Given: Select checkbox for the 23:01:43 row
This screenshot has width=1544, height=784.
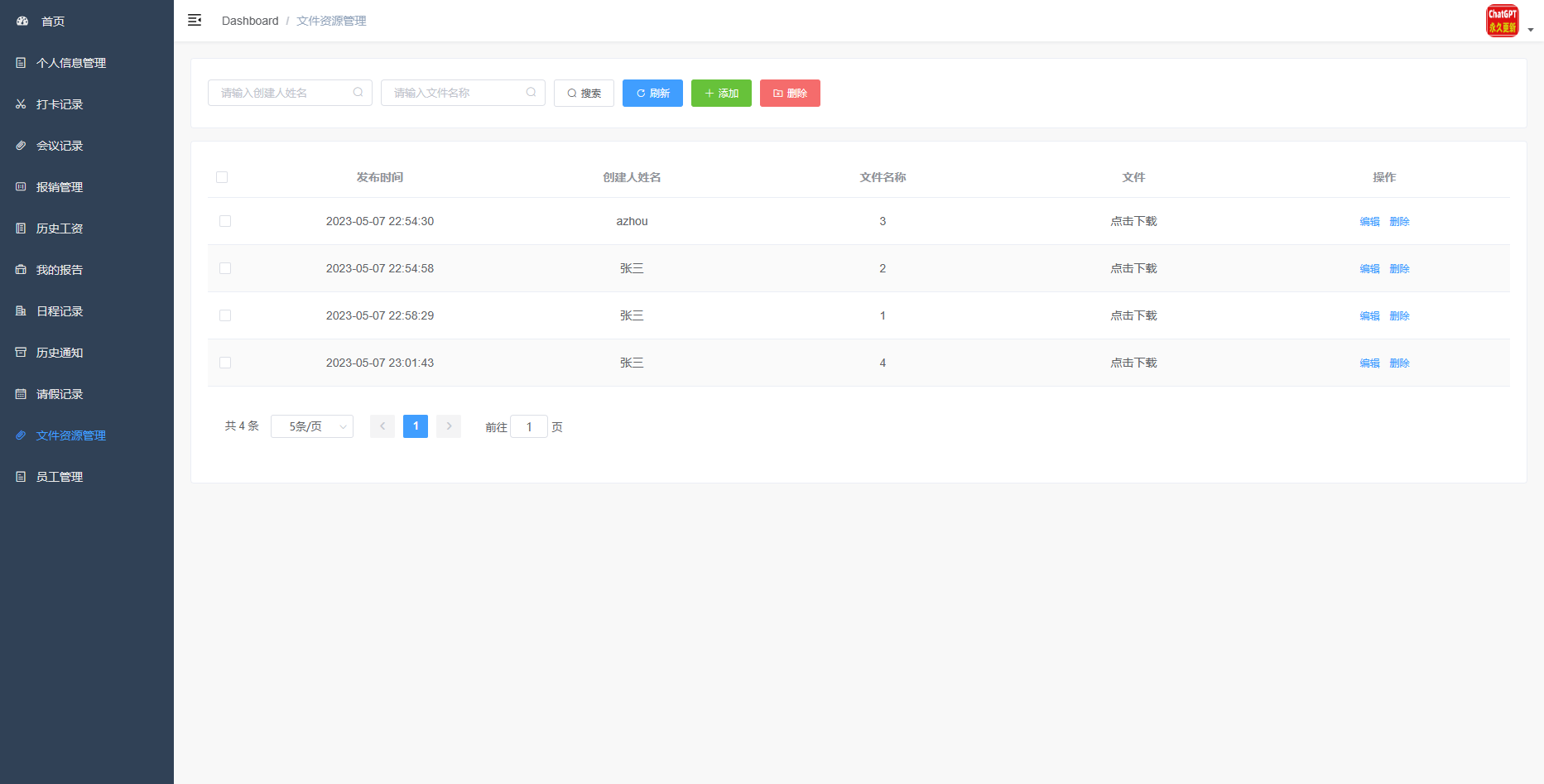Looking at the screenshot, I should point(225,363).
